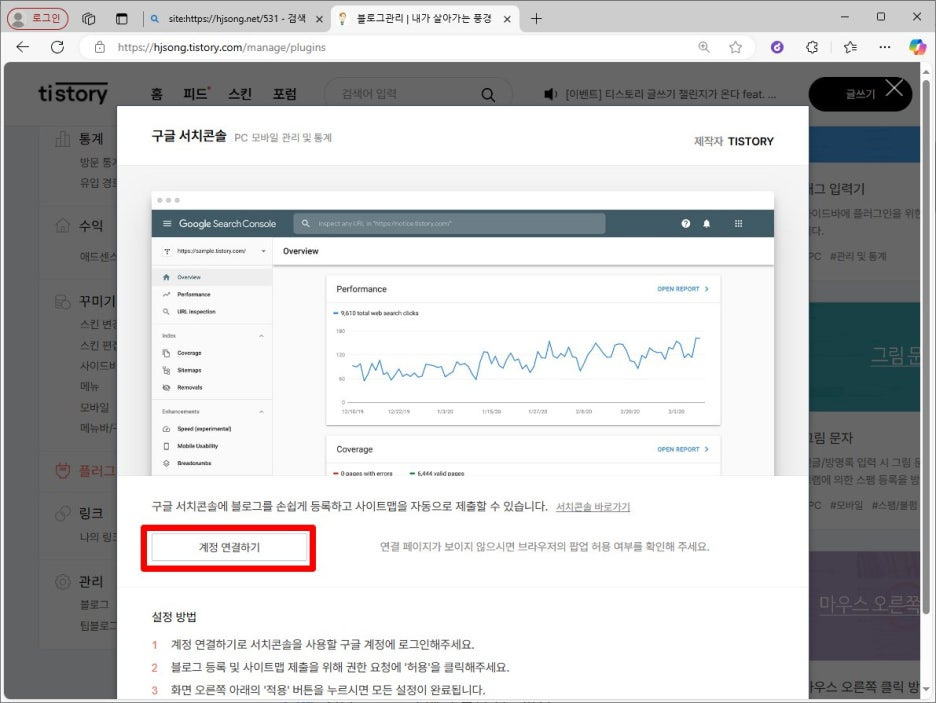
Task: View site information lock icon
Action: (100, 47)
